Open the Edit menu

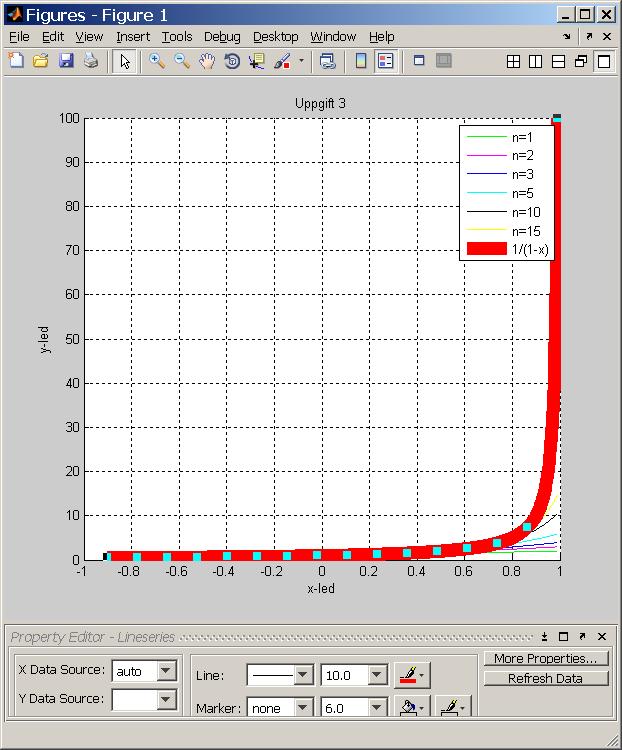tap(53, 36)
